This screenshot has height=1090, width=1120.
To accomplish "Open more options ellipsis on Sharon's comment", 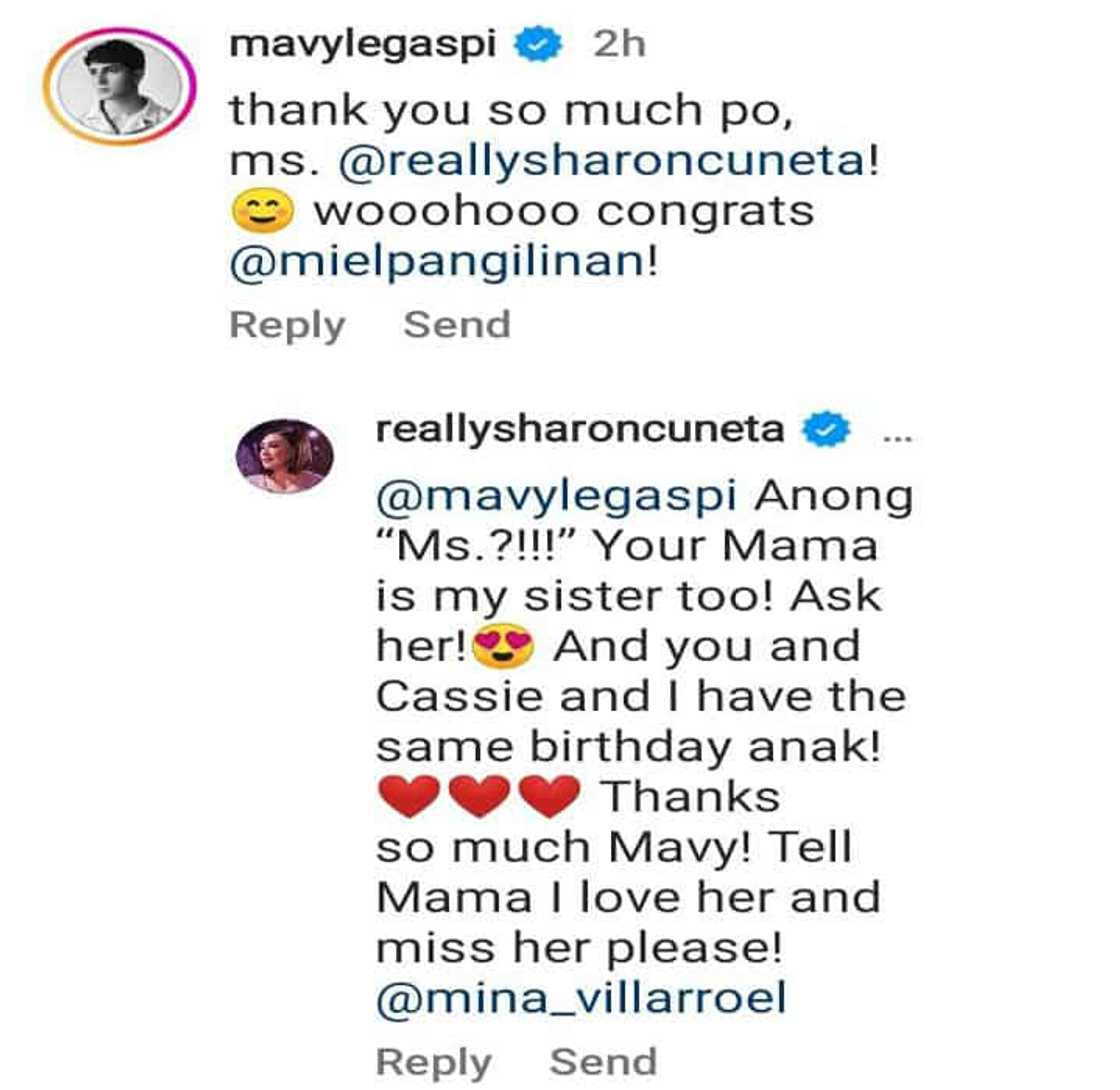I will [x=897, y=437].
